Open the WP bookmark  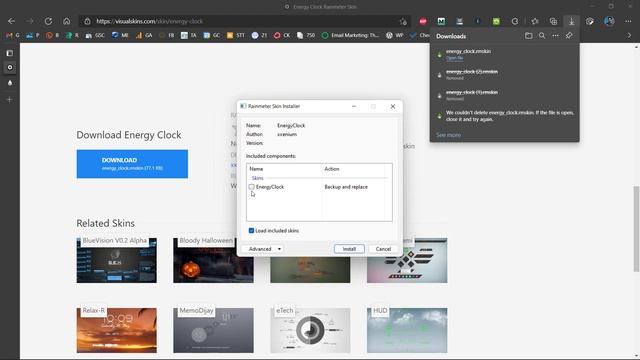395,36
